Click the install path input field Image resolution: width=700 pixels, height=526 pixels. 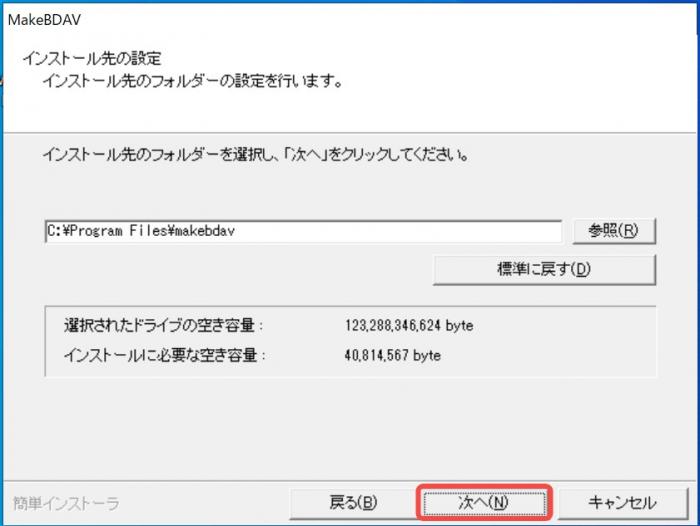(x=303, y=231)
